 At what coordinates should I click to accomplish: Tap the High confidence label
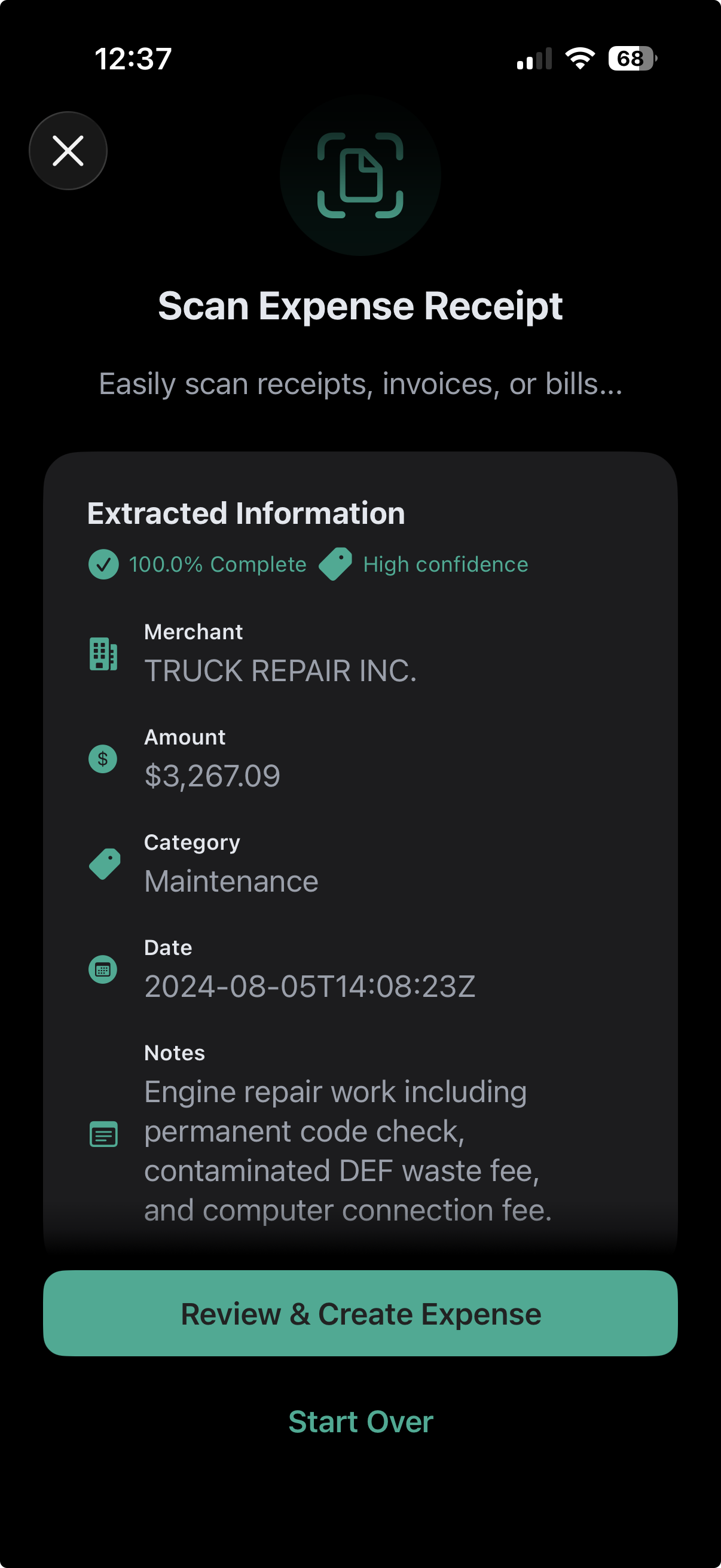[x=445, y=565]
